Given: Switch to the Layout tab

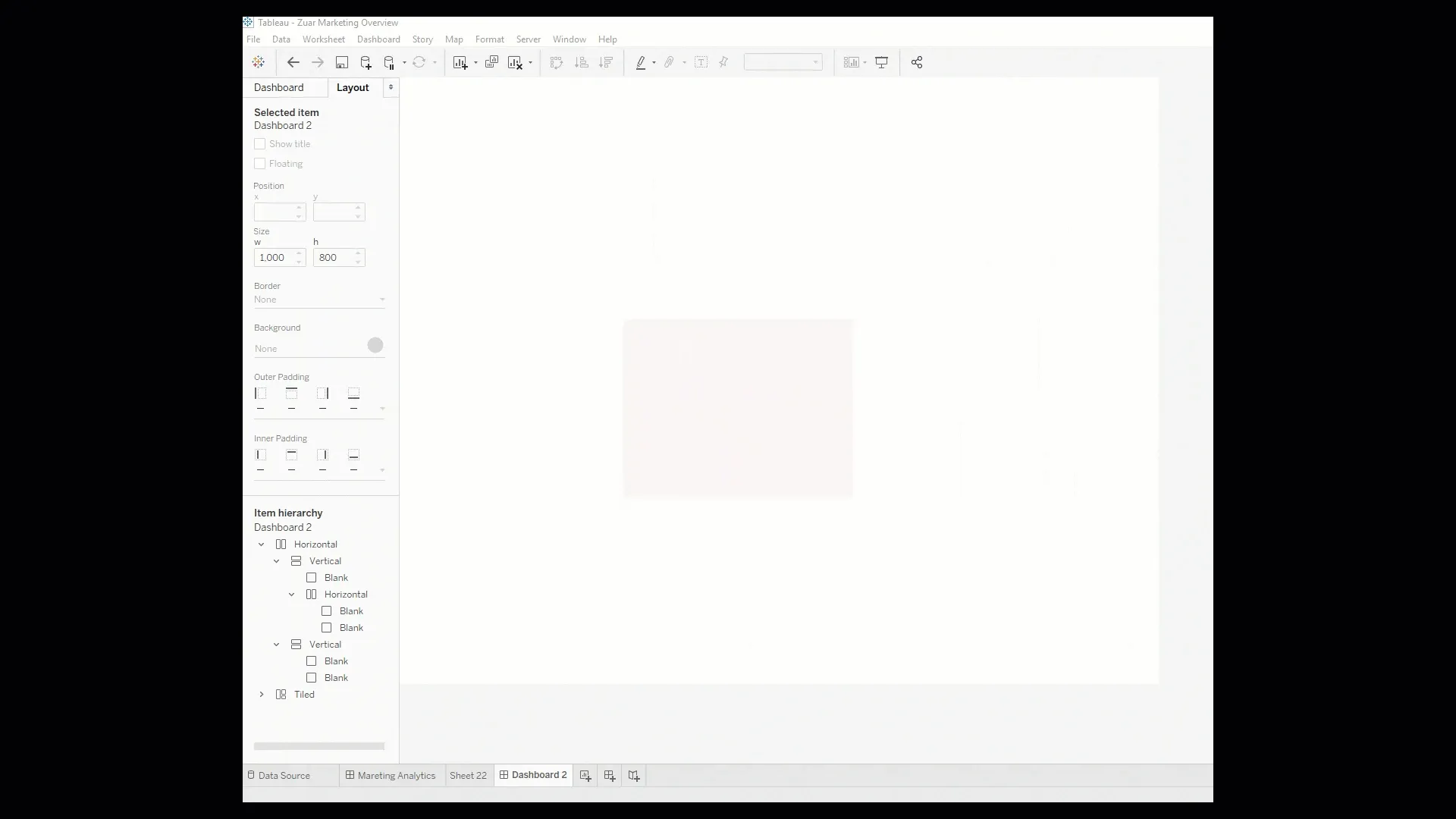Looking at the screenshot, I should 352,87.
